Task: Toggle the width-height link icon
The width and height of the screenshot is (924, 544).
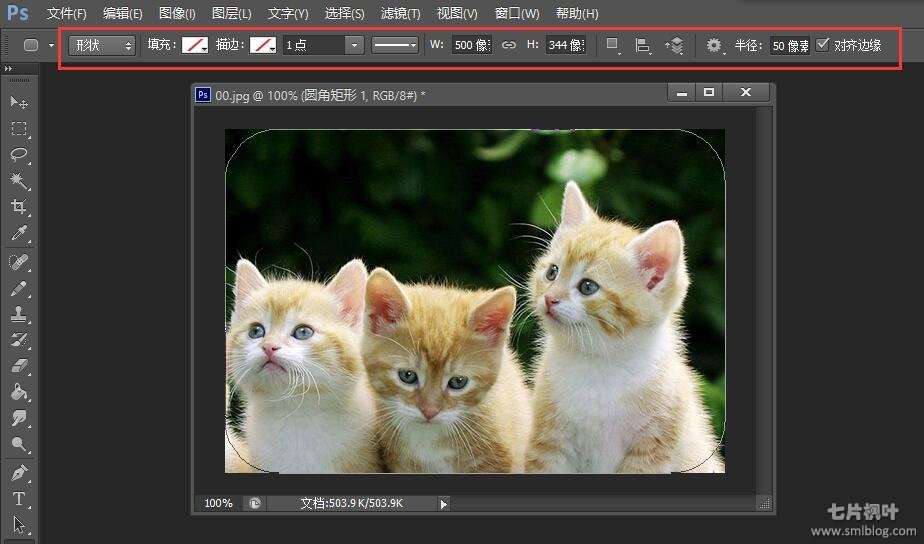Action: click(509, 45)
